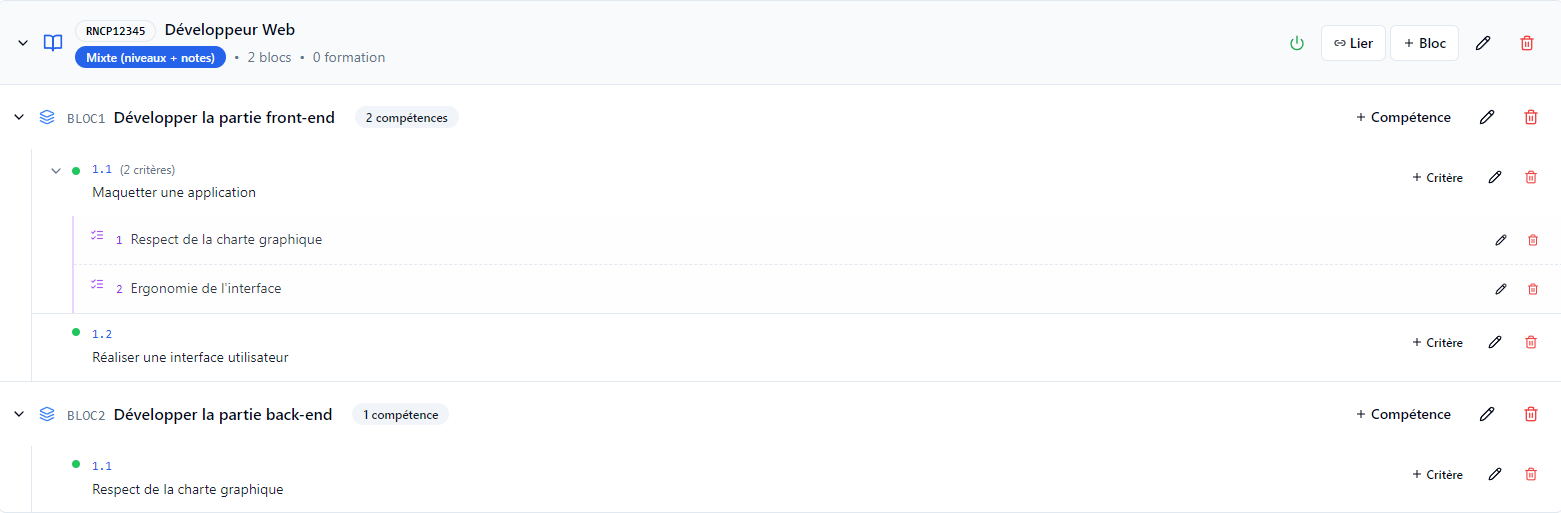Add a new block with the Bloc button
Screen dimensions: 1561x513
[1424, 43]
